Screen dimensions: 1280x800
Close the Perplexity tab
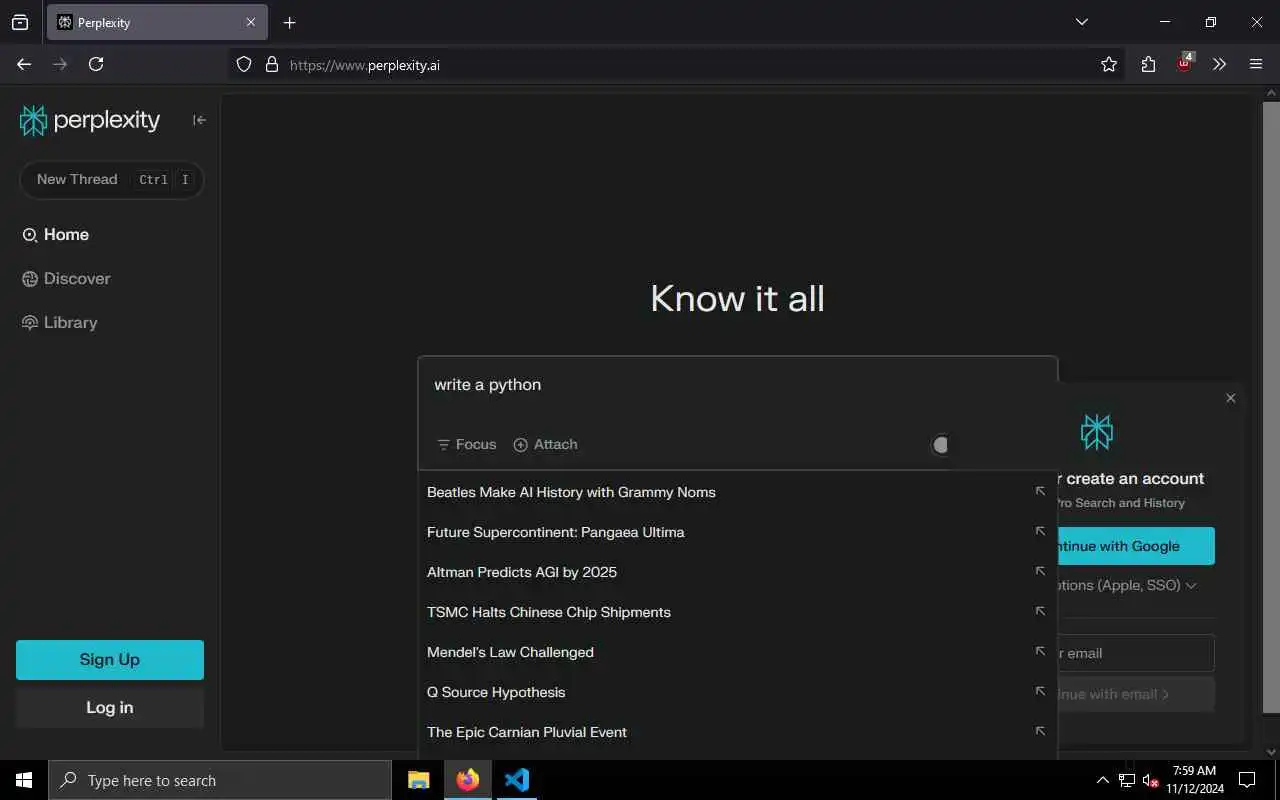[251, 22]
